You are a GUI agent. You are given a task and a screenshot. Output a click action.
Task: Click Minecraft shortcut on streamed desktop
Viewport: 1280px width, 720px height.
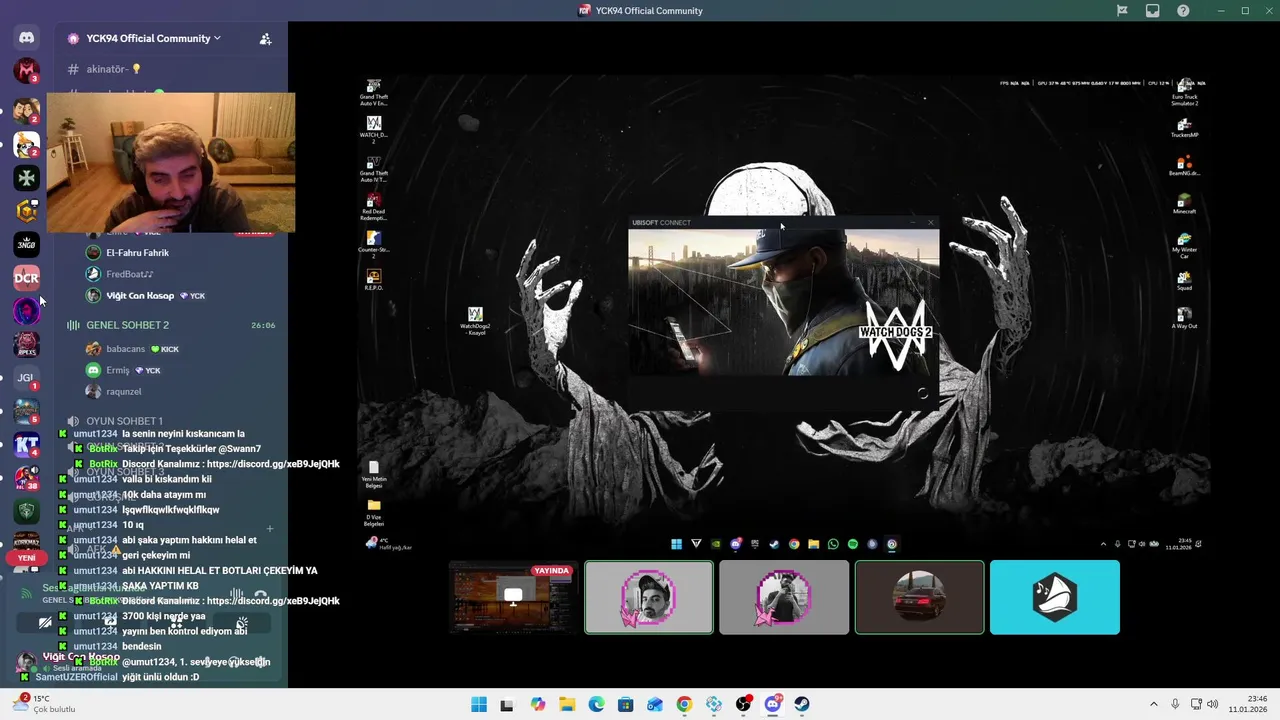[1184, 204]
